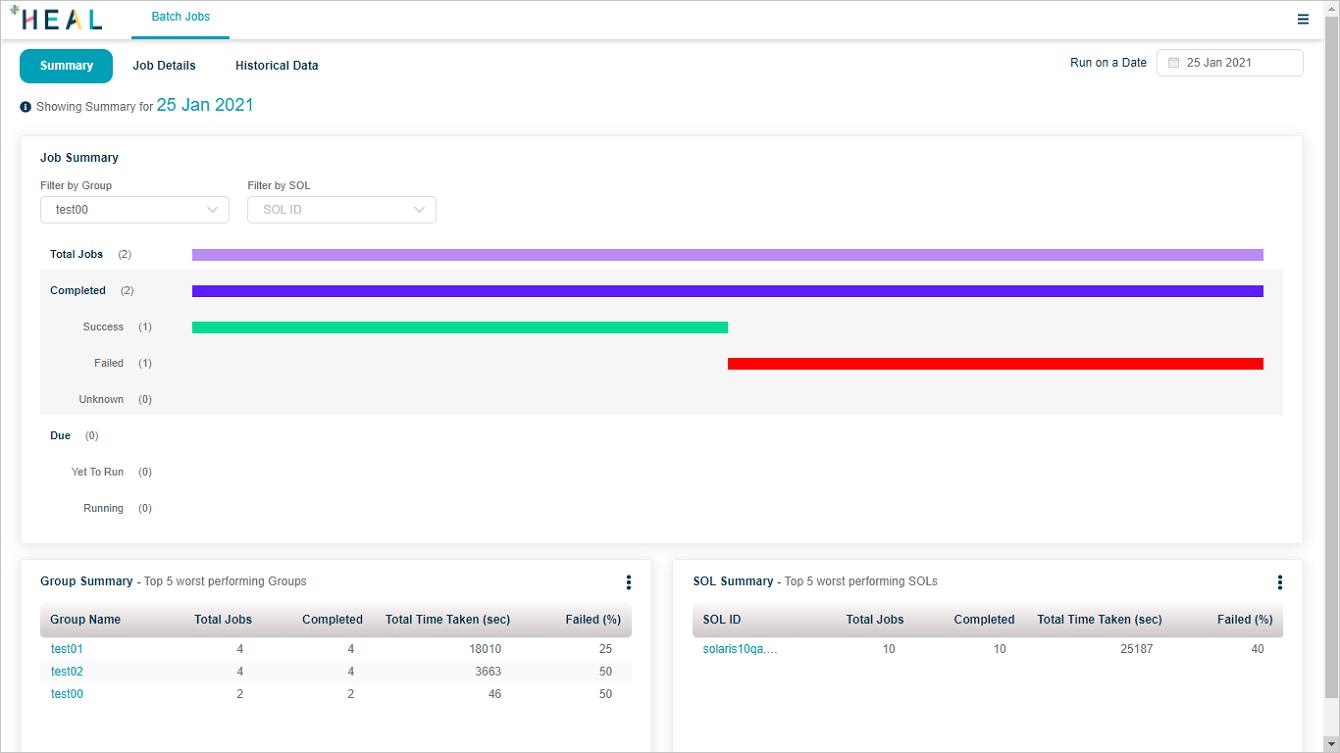Open the Batch Jobs top tab

180,17
